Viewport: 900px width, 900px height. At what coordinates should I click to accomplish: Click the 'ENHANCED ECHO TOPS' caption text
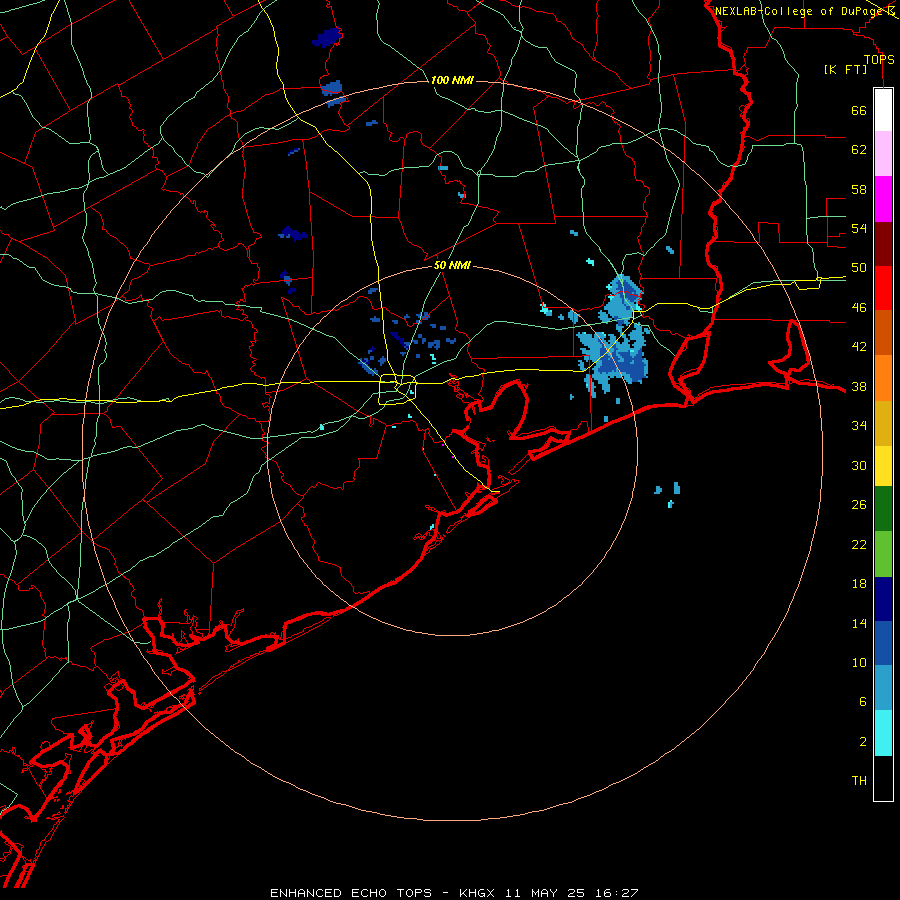tap(351, 893)
